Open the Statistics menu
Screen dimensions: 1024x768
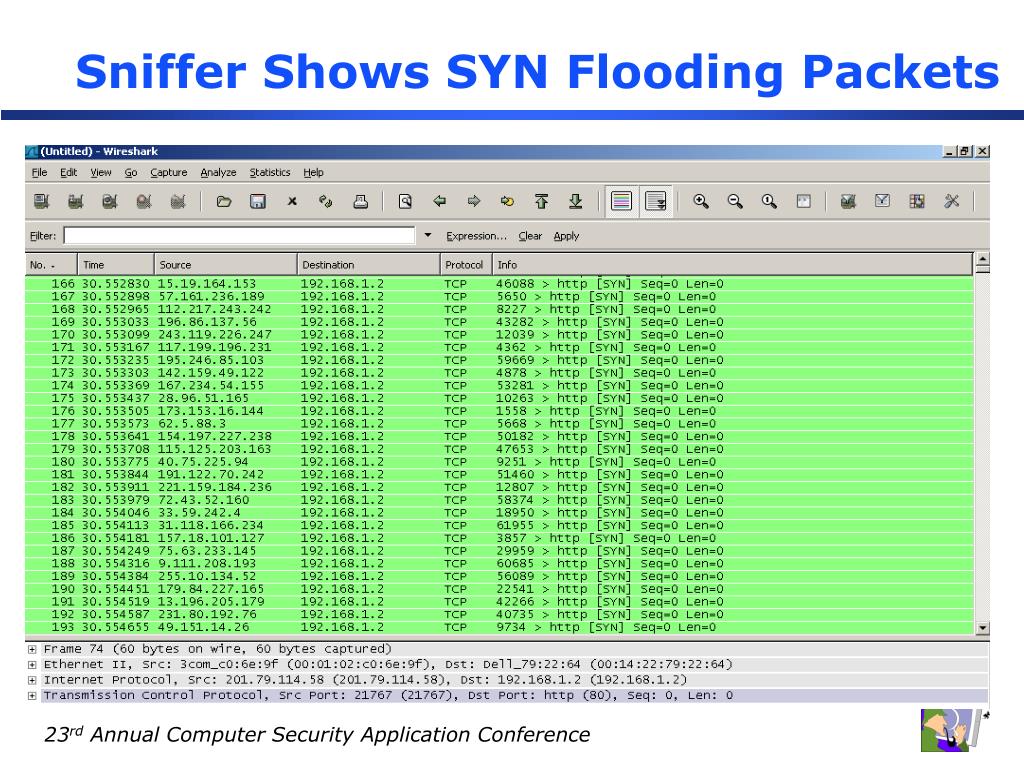[x=270, y=172]
